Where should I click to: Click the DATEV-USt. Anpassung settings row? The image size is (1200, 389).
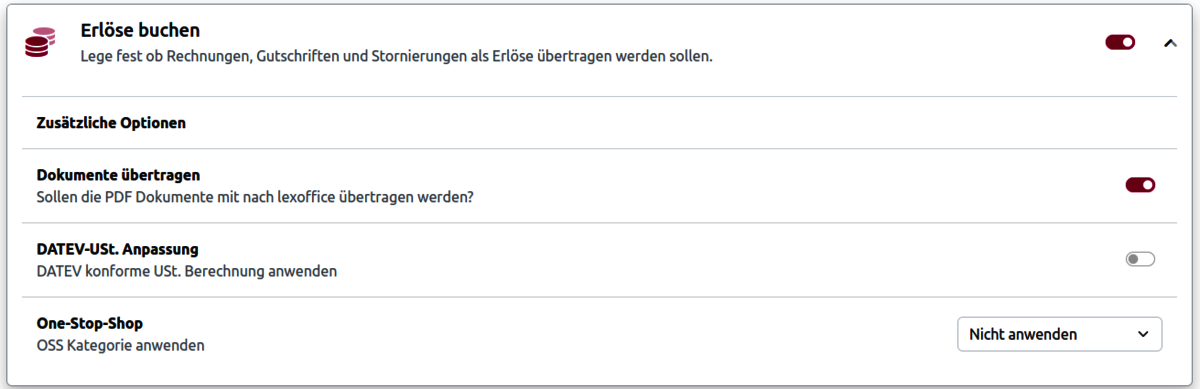pos(599,260)
